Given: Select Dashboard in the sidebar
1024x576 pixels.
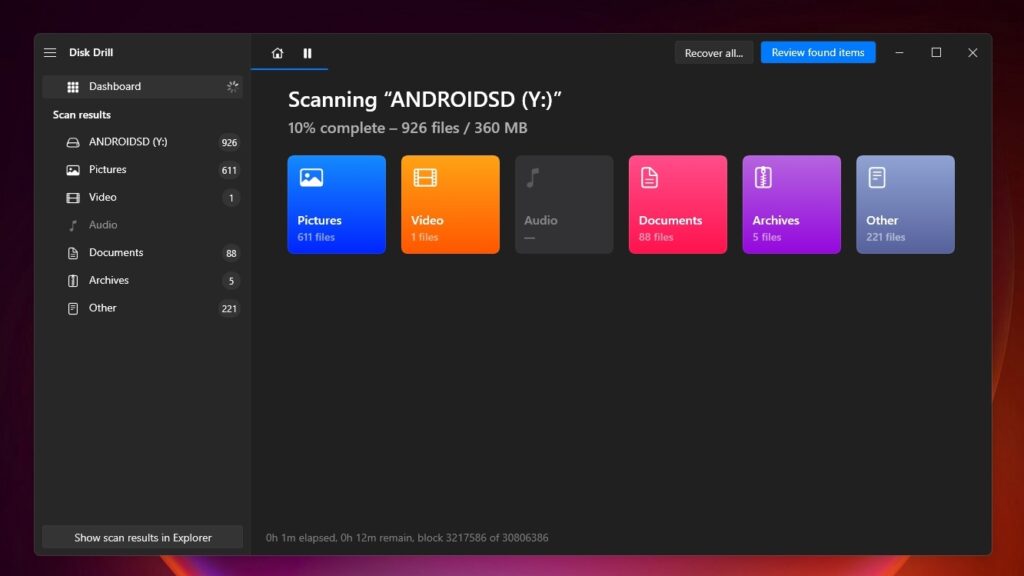Looking at the screenshot, I should point(115,87).
